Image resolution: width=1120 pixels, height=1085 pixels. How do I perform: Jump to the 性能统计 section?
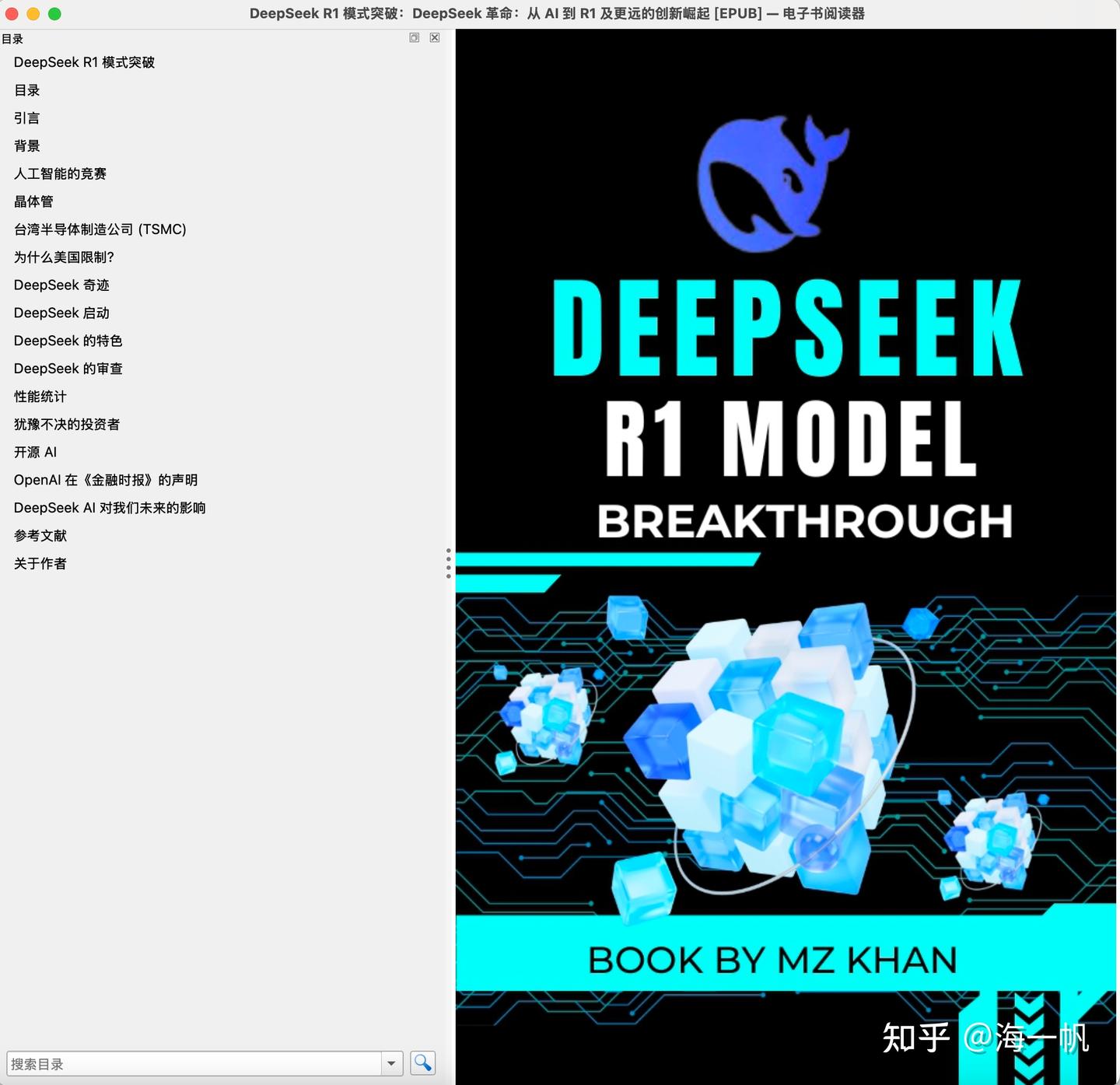pos(40,396)
